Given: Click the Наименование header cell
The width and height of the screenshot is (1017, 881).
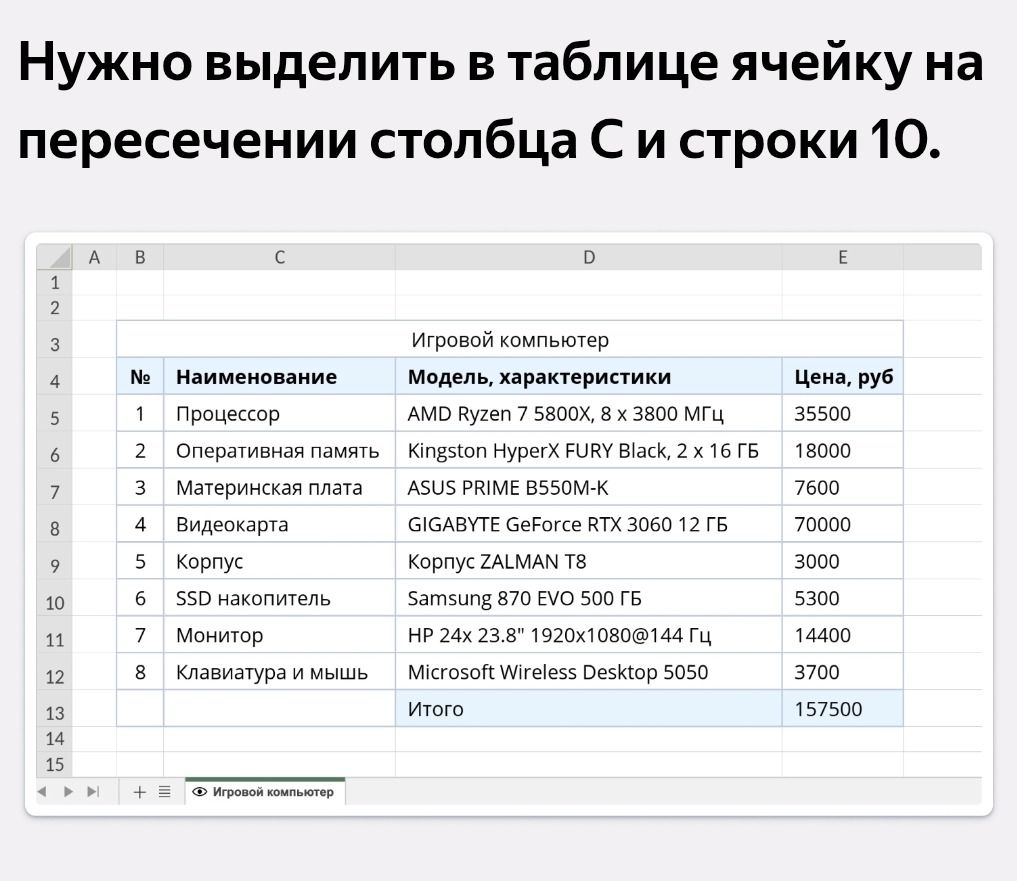Looking at the screenshot, I should pyautogui.click(x=280, y=376).
